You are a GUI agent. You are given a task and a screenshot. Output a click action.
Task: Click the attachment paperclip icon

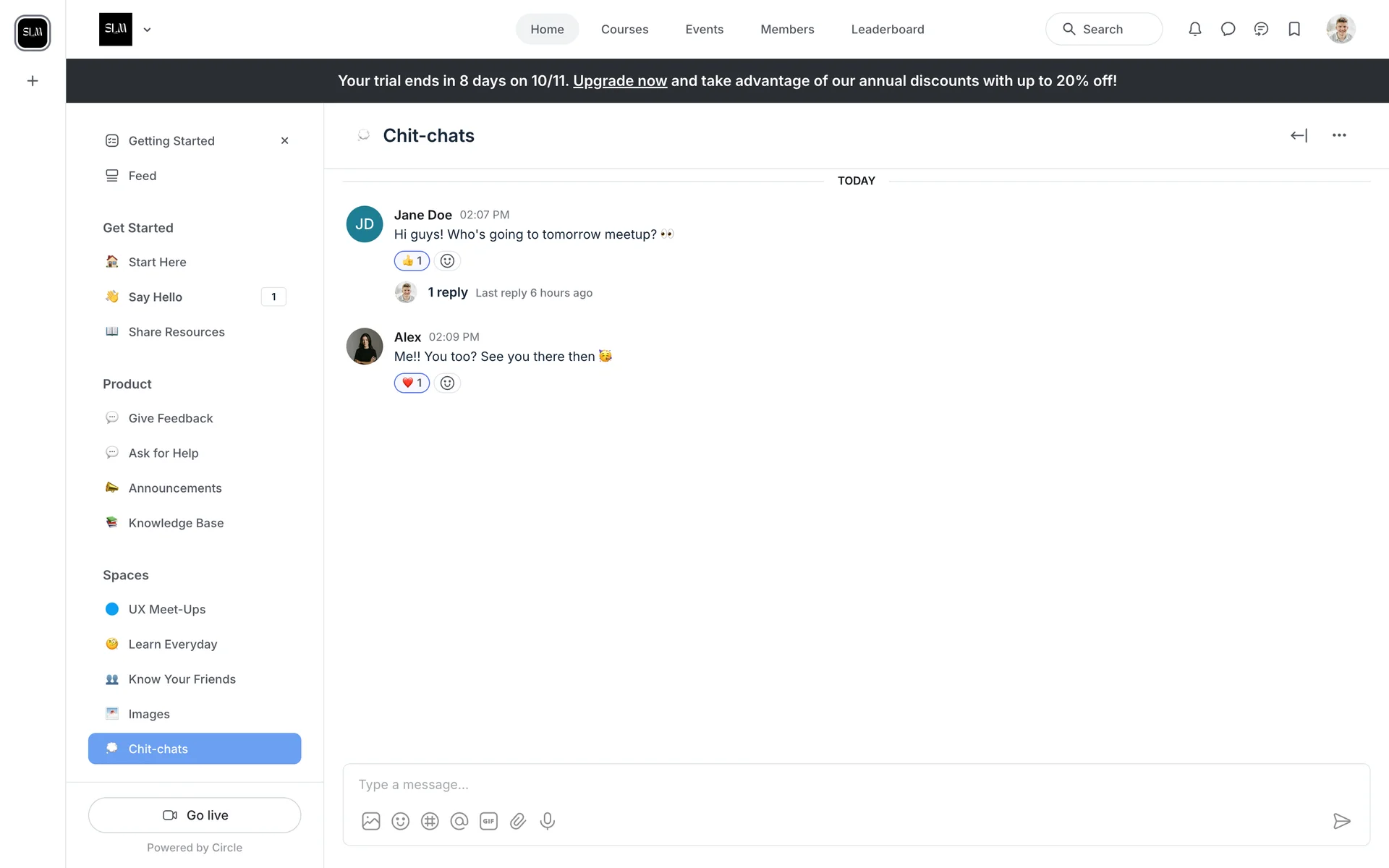[518, 821]
